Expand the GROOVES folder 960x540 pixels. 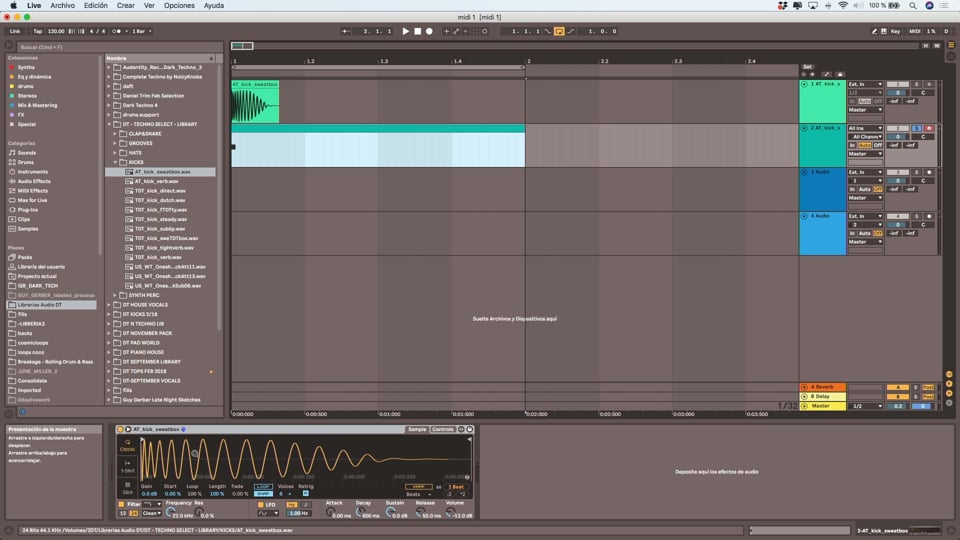[115, 143]
